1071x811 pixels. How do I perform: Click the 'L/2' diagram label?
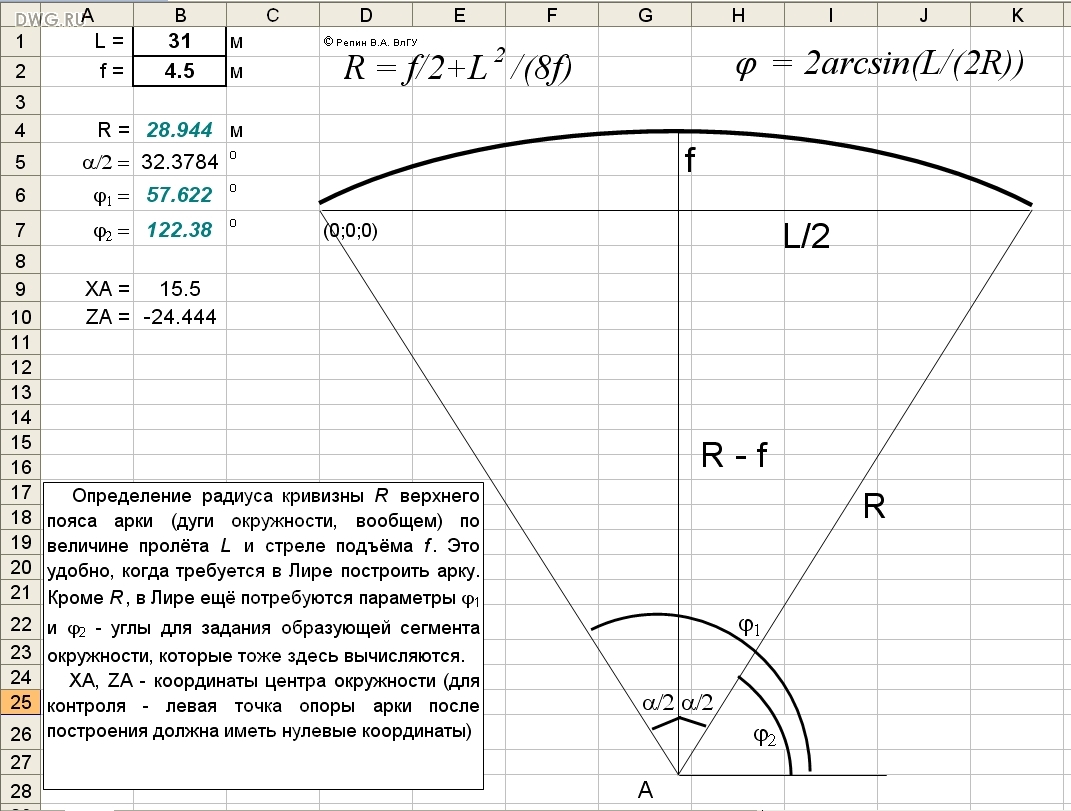point(806,236)
